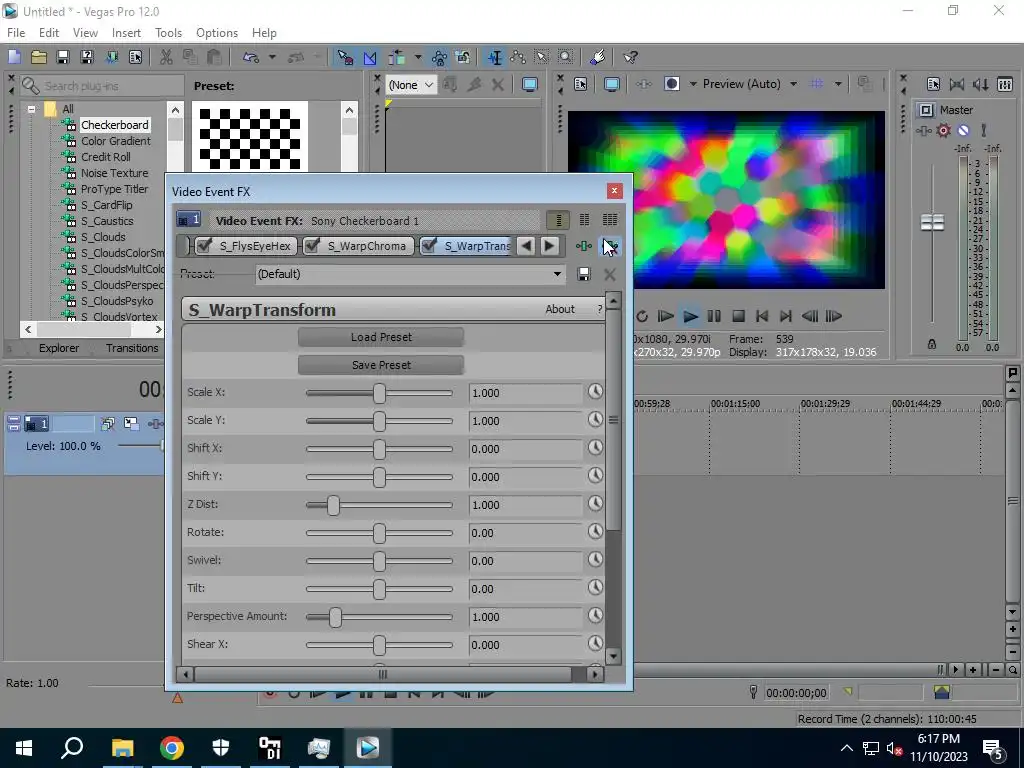This screenshot has width=1024, height=768.
Task: Toggle the Auto Ripple icon
Action: pos(396,57)
